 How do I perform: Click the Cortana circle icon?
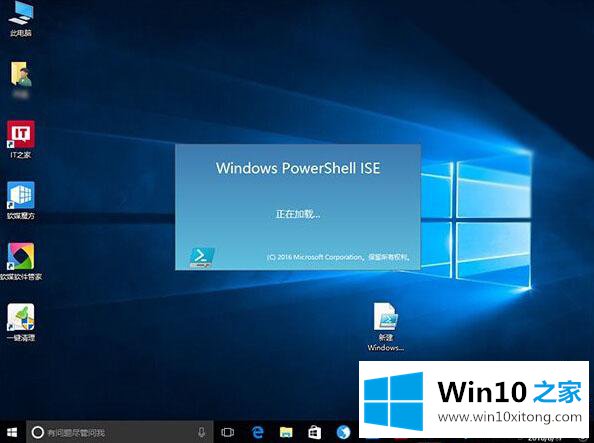[x=38, y=432]
